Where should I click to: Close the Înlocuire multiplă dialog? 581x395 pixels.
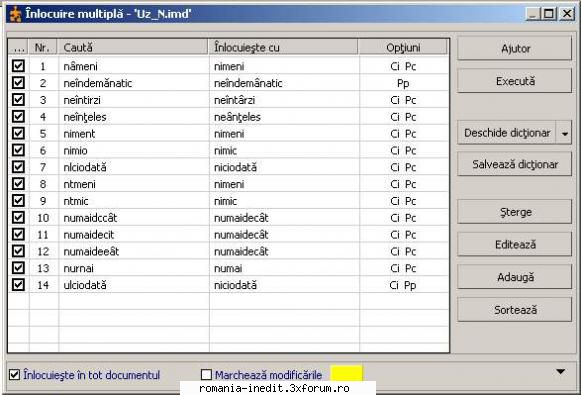coord(567,14)
